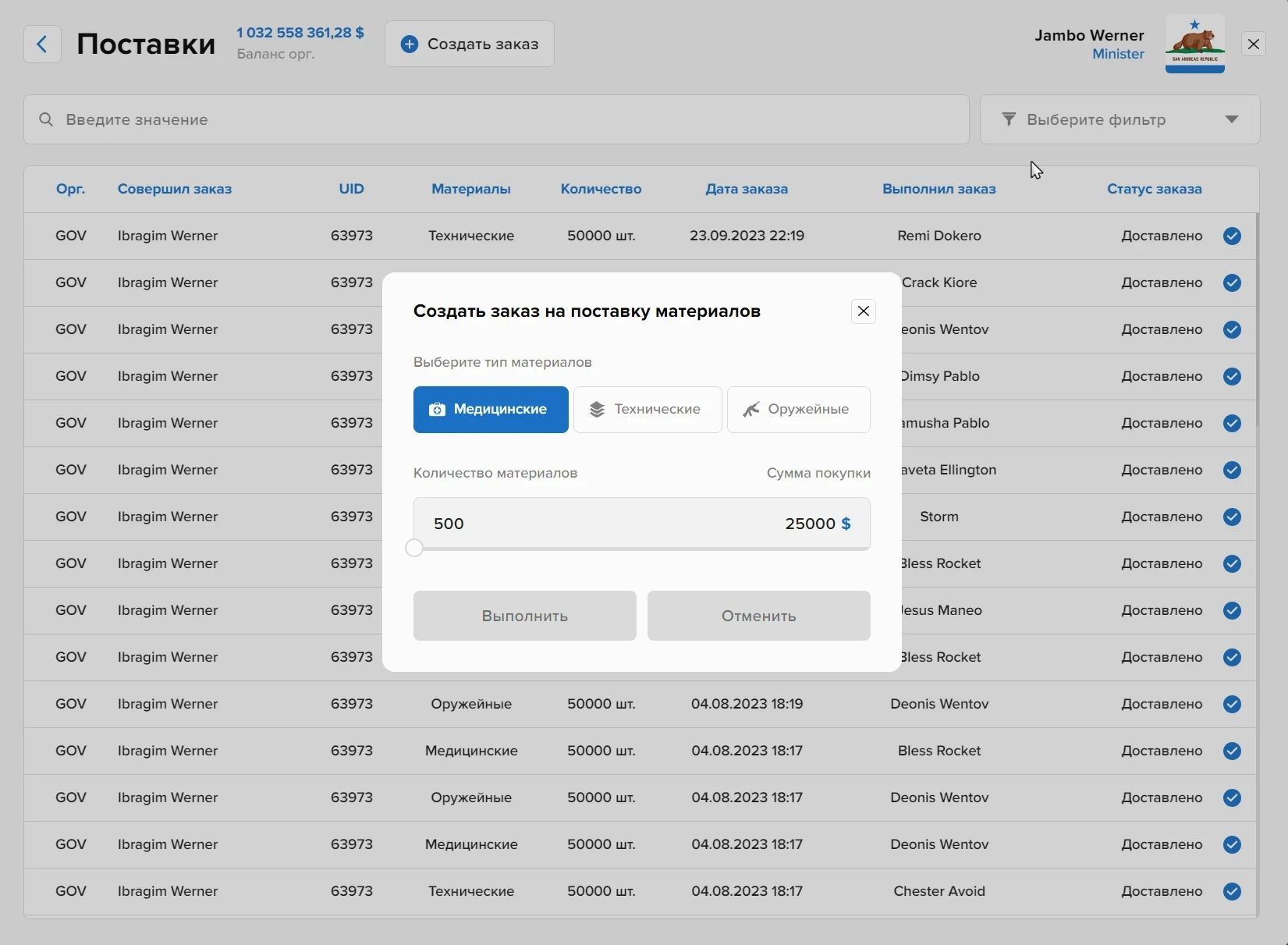The height and width of the screenshot is (945, 1288).
Task: Select Технические material type
Action: pos(647,410)
